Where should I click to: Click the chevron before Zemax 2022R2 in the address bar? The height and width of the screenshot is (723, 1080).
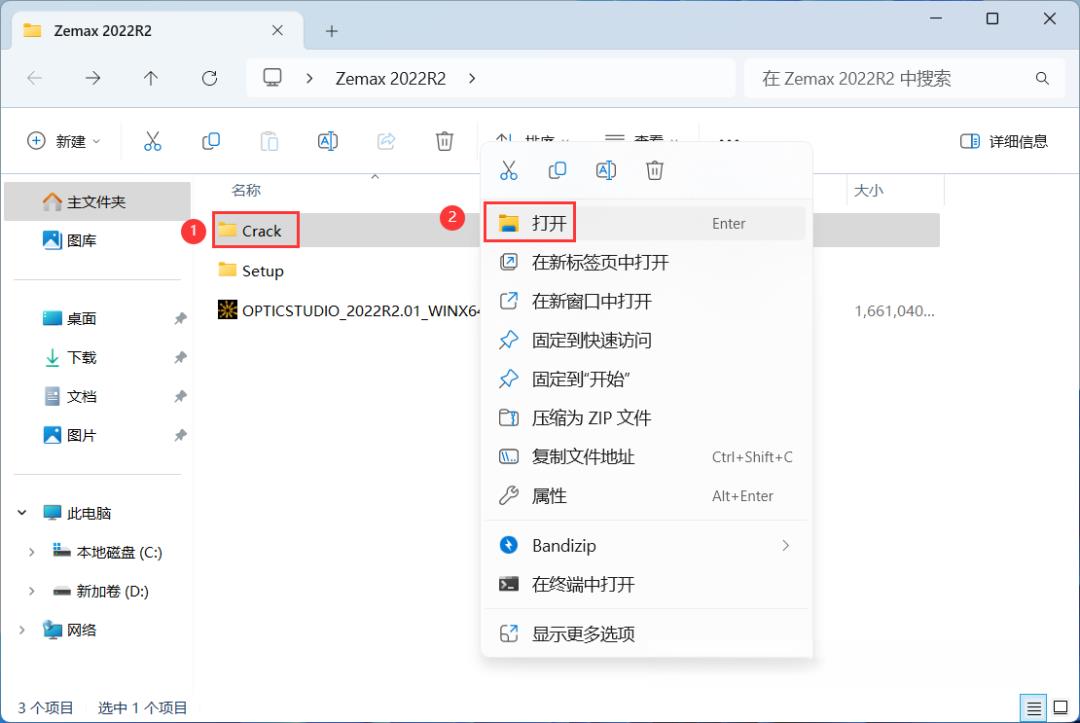pos(309,78)
